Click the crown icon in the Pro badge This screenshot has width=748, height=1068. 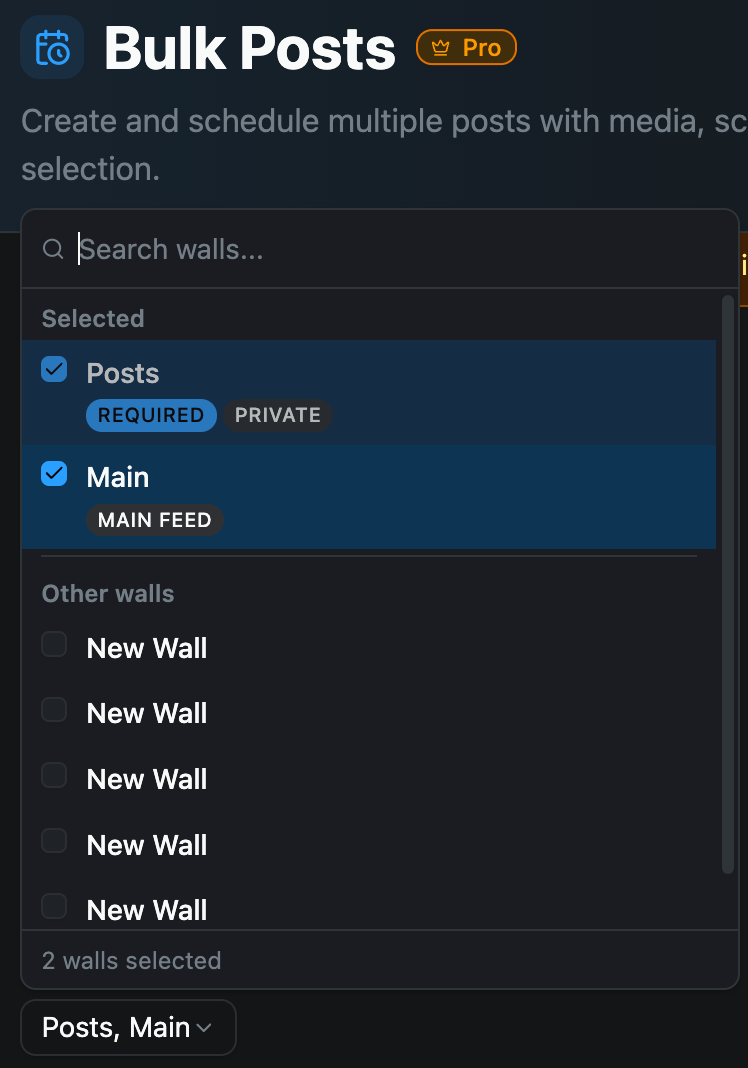pos(438,46)
